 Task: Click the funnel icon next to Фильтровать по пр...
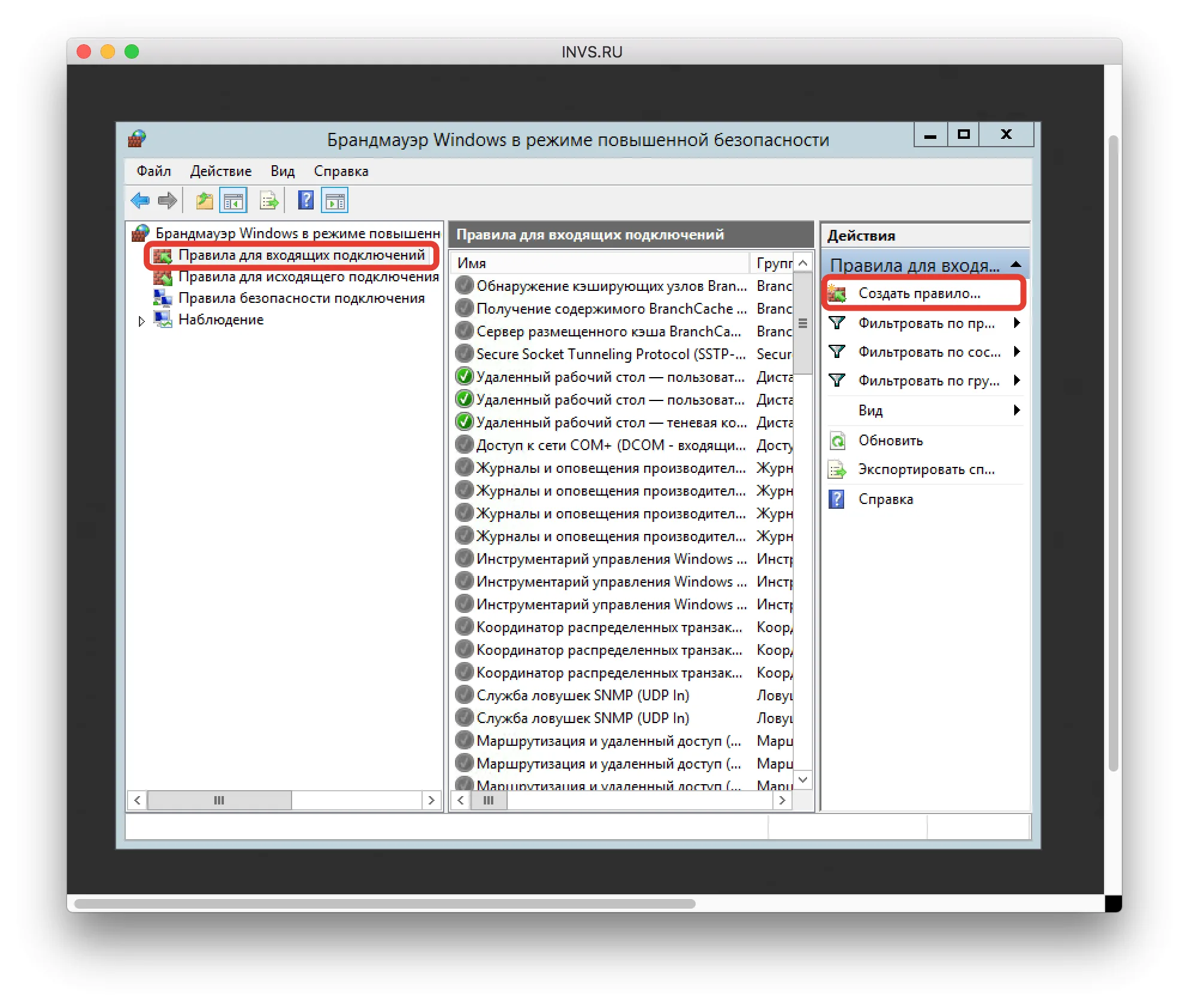(838, 323)
